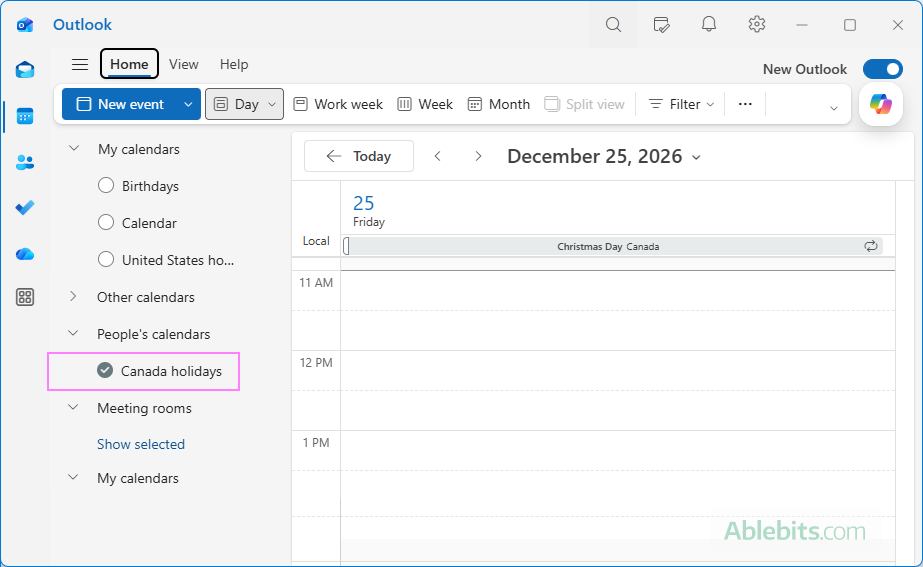Open the Copilot icon
This screenshot has height=567, width=923.
[x=881, y=104]
